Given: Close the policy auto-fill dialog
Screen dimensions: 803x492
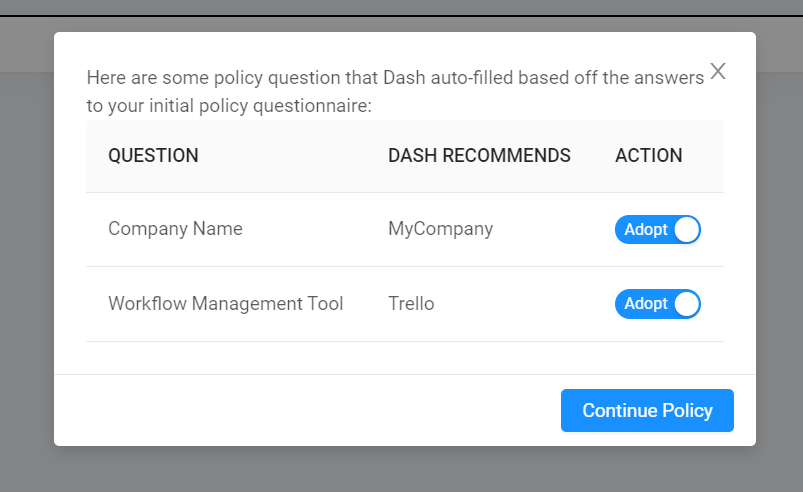Looking at the screenshot, I should click(718, 71).
